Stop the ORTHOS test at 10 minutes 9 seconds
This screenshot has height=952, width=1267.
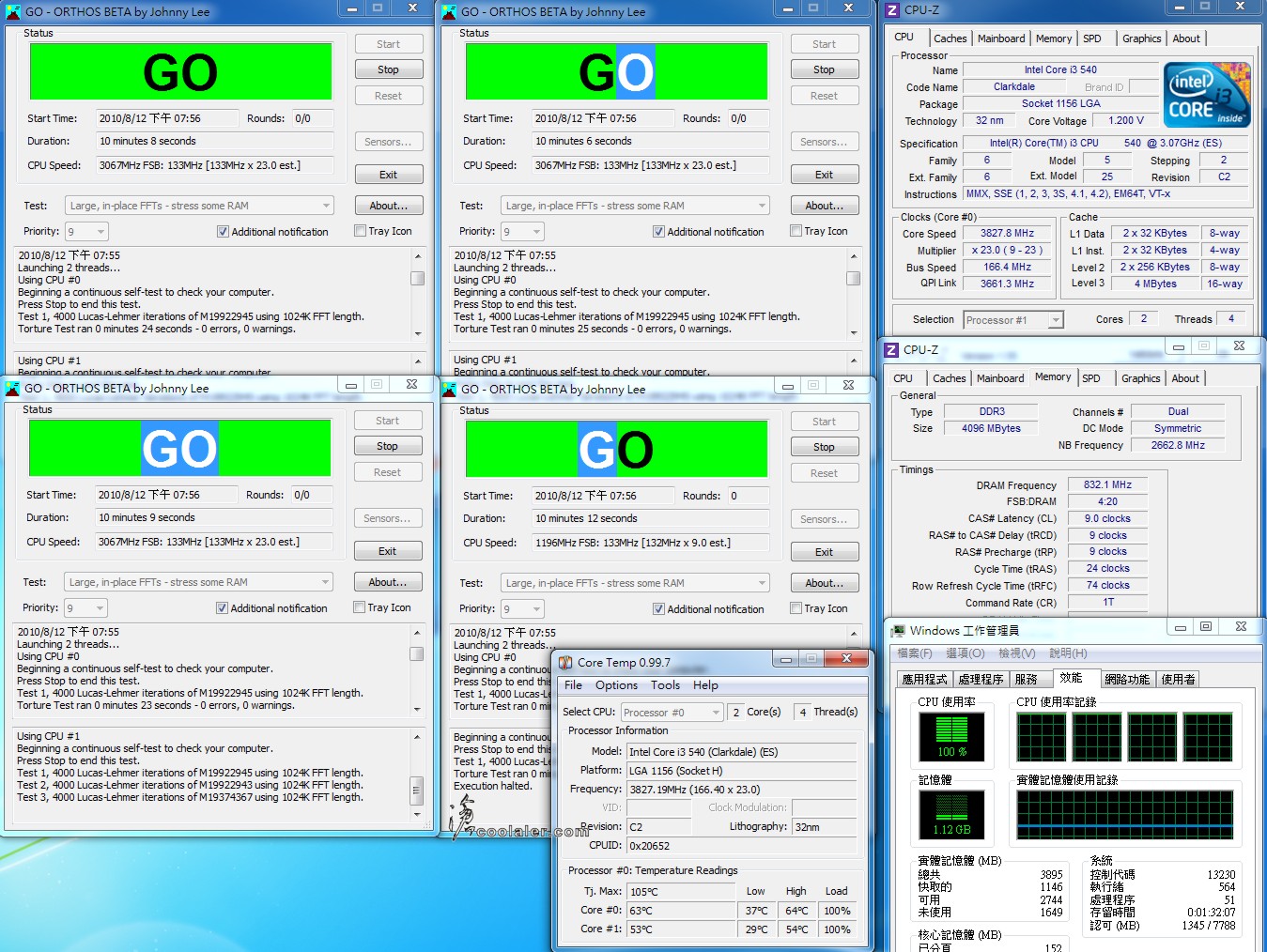387,446
